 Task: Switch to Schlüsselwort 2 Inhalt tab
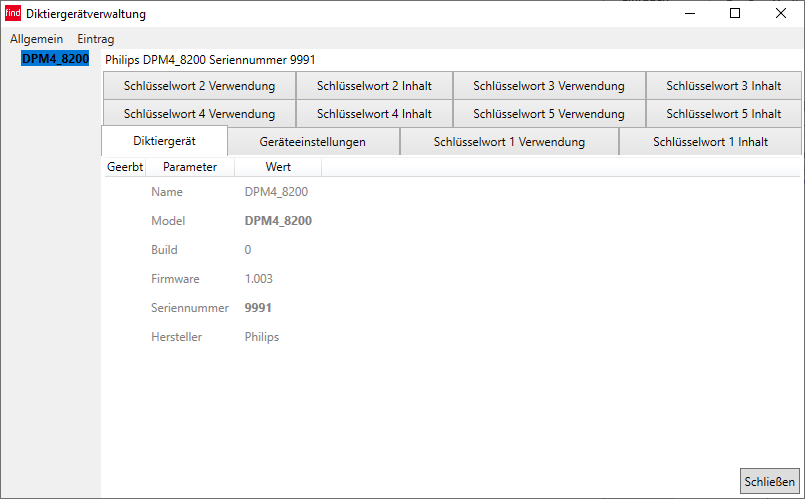click(374, 86)
